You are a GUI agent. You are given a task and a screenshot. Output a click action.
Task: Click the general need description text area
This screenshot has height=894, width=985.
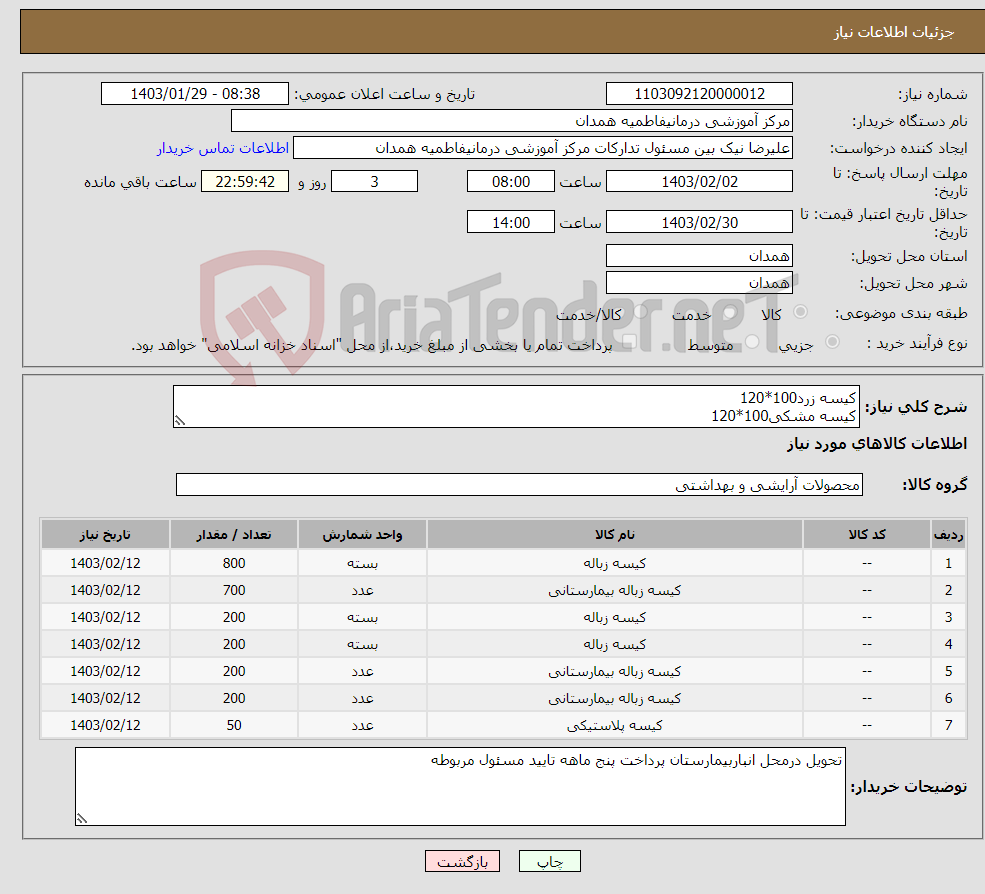click(516, 406)
